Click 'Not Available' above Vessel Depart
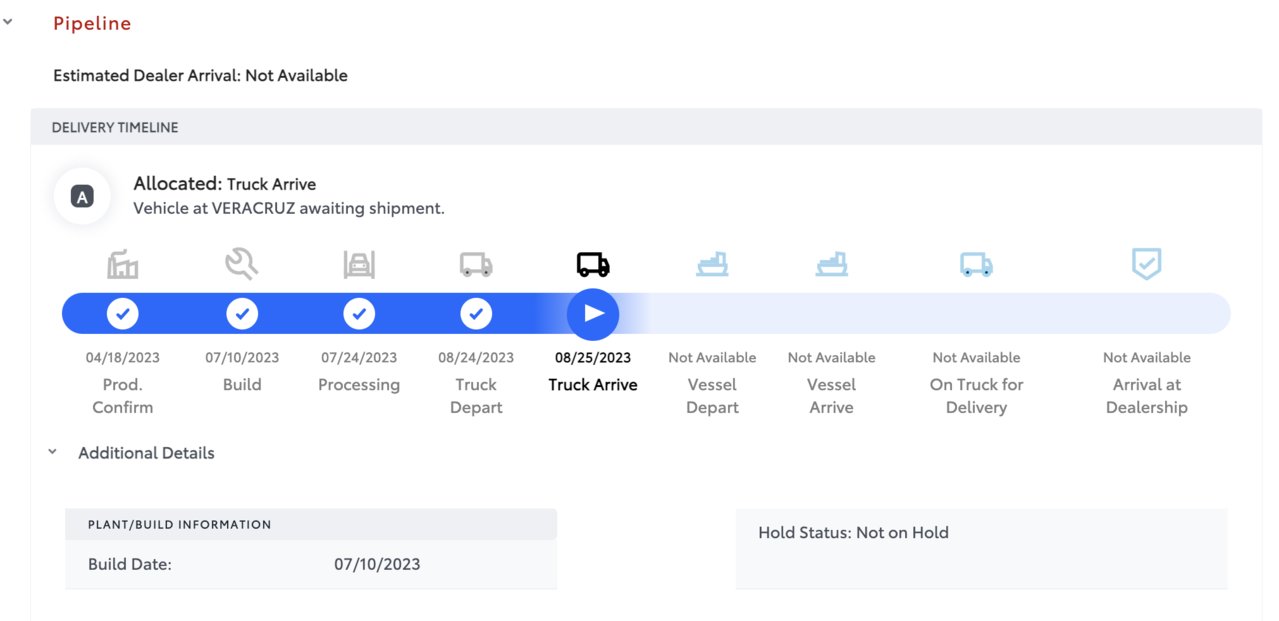The height and width of the screenshot is (621, 1279). click(x=712, y=358)
